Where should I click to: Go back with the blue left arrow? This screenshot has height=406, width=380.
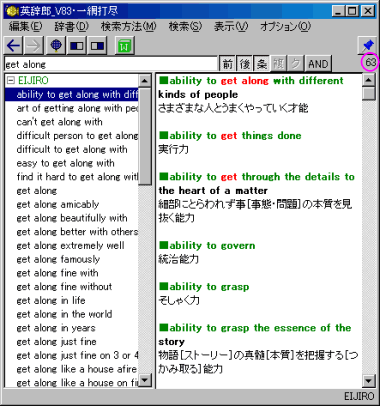13,45
